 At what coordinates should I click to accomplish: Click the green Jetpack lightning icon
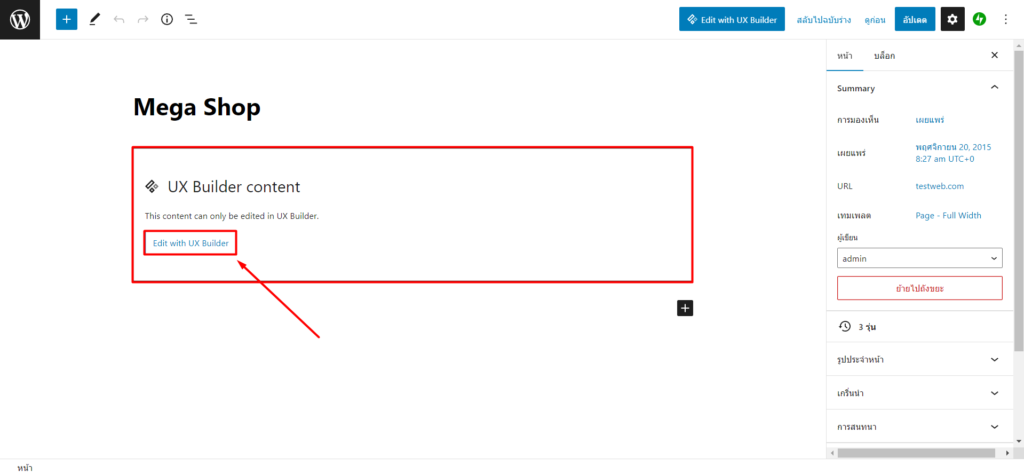[x=979, y=20]
